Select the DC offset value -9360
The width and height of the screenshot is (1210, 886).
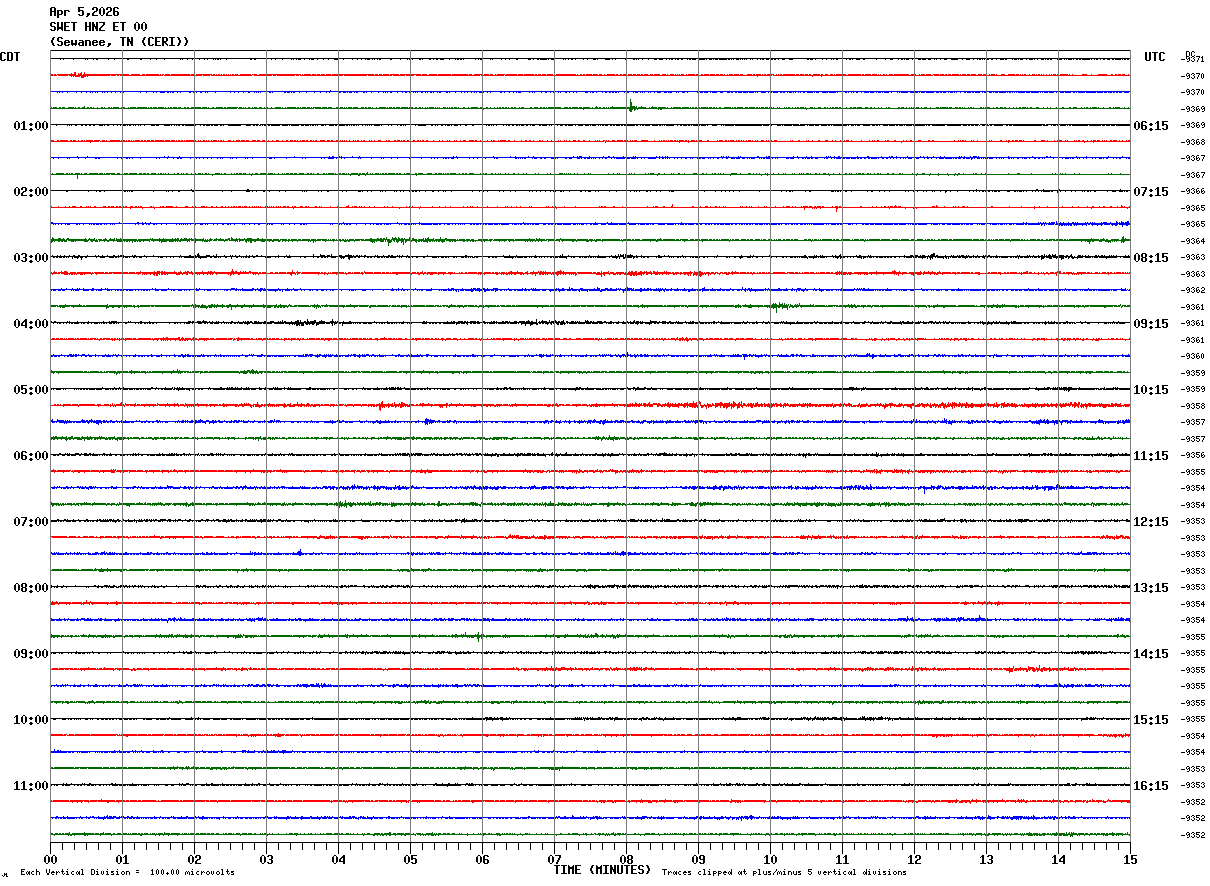[x=1194, y=356]
